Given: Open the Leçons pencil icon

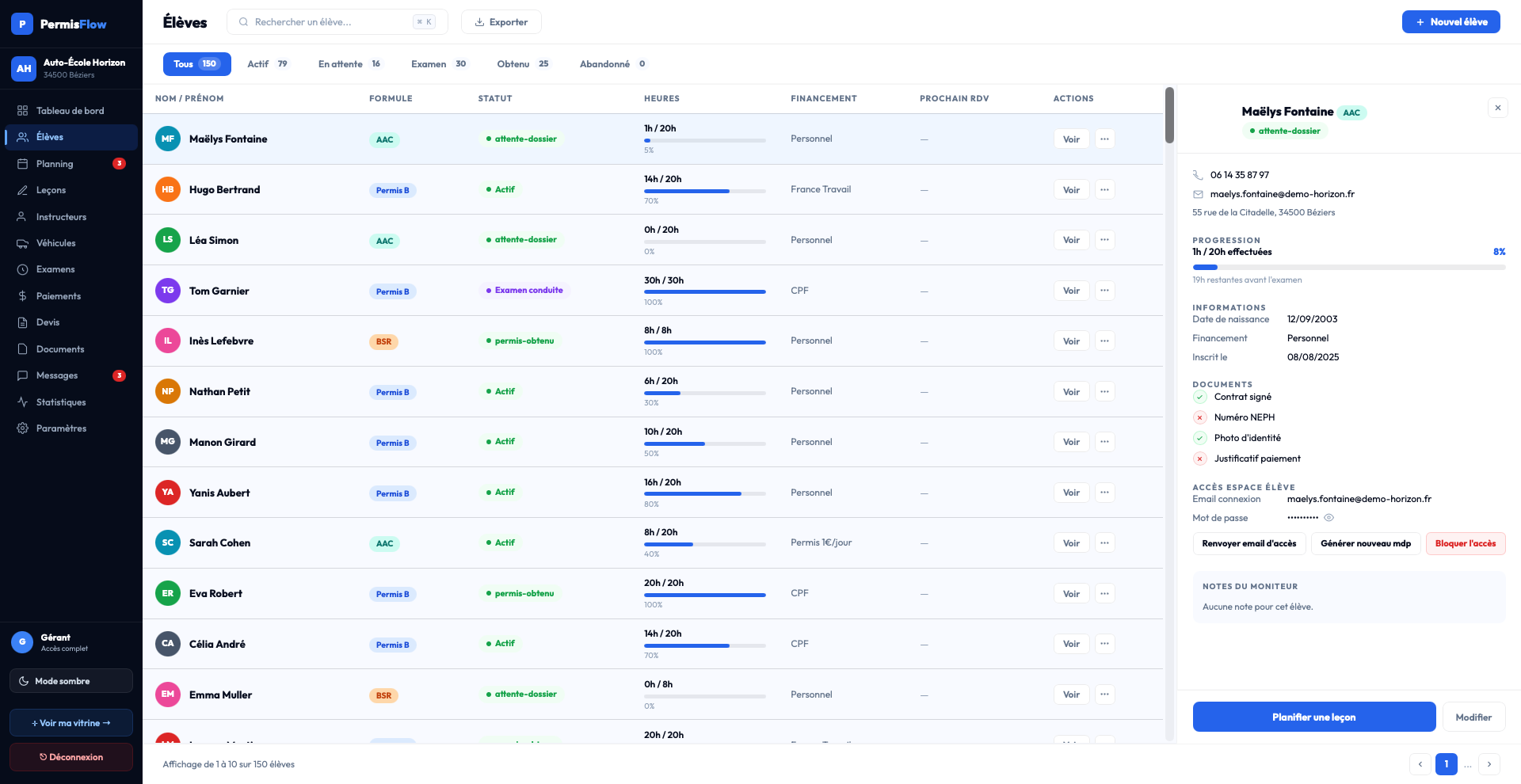Looking at the screenshot, I should pos(22,190).
